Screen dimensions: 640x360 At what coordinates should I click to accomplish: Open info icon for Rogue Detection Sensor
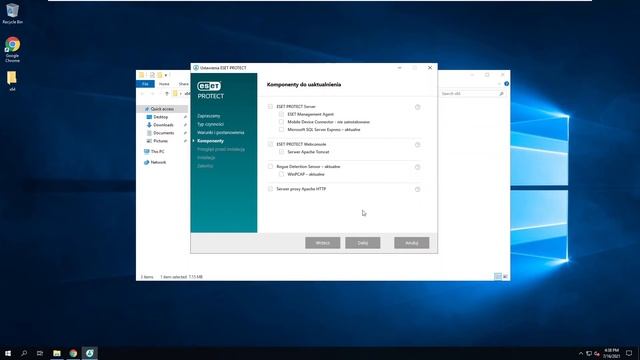pyautogui.click(x=417, y=167)
